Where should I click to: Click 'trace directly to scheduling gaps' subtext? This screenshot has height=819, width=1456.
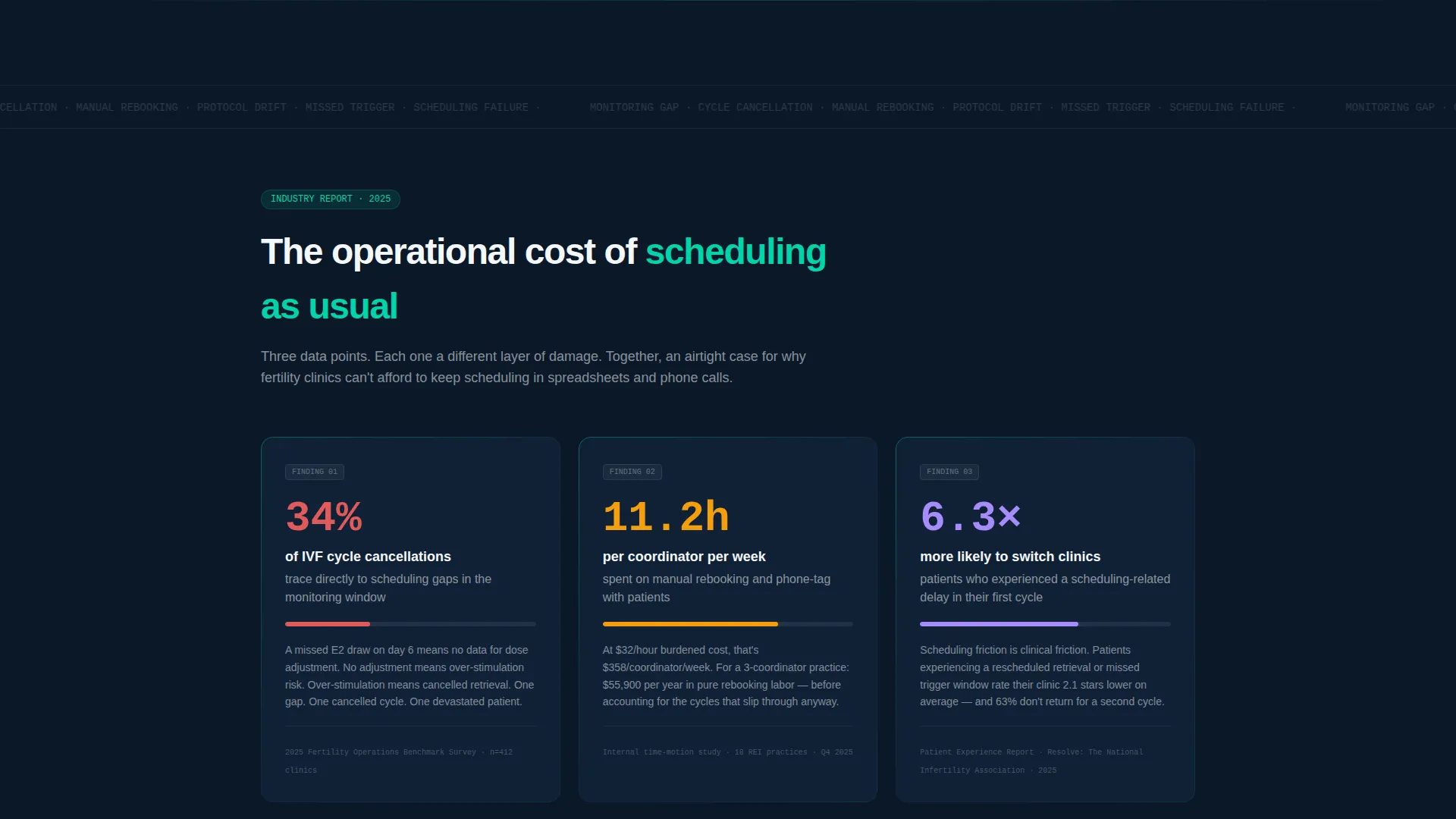388,588
